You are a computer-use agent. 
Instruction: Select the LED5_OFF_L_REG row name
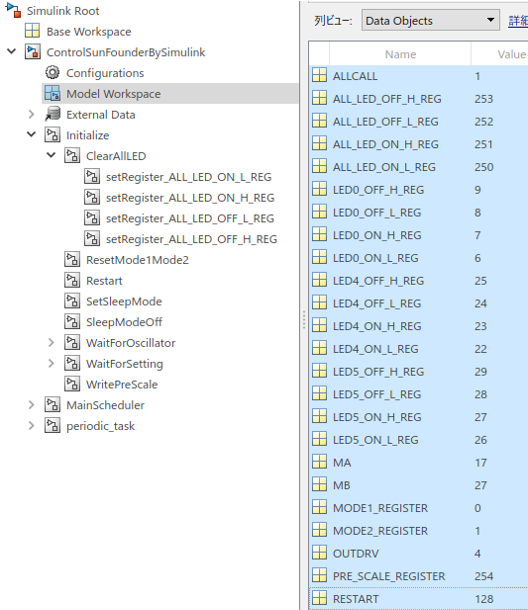(x=377, y=394)
